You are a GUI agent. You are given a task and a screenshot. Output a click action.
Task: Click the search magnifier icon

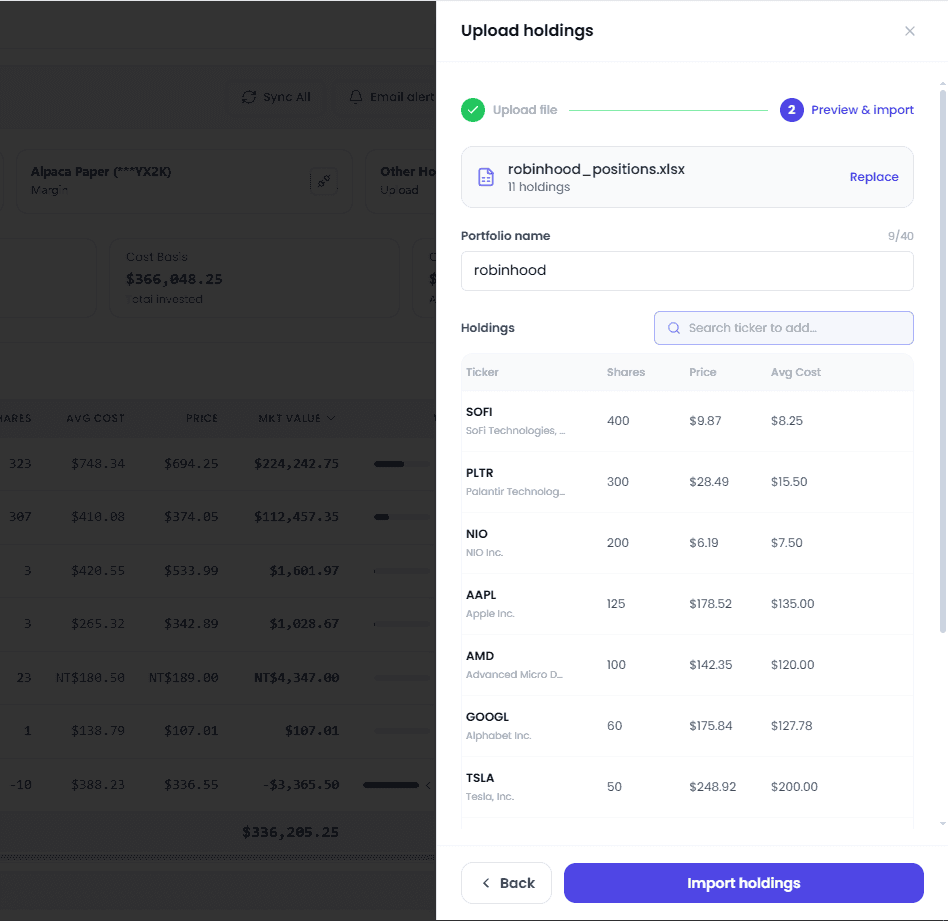click(x=674, y=328)
